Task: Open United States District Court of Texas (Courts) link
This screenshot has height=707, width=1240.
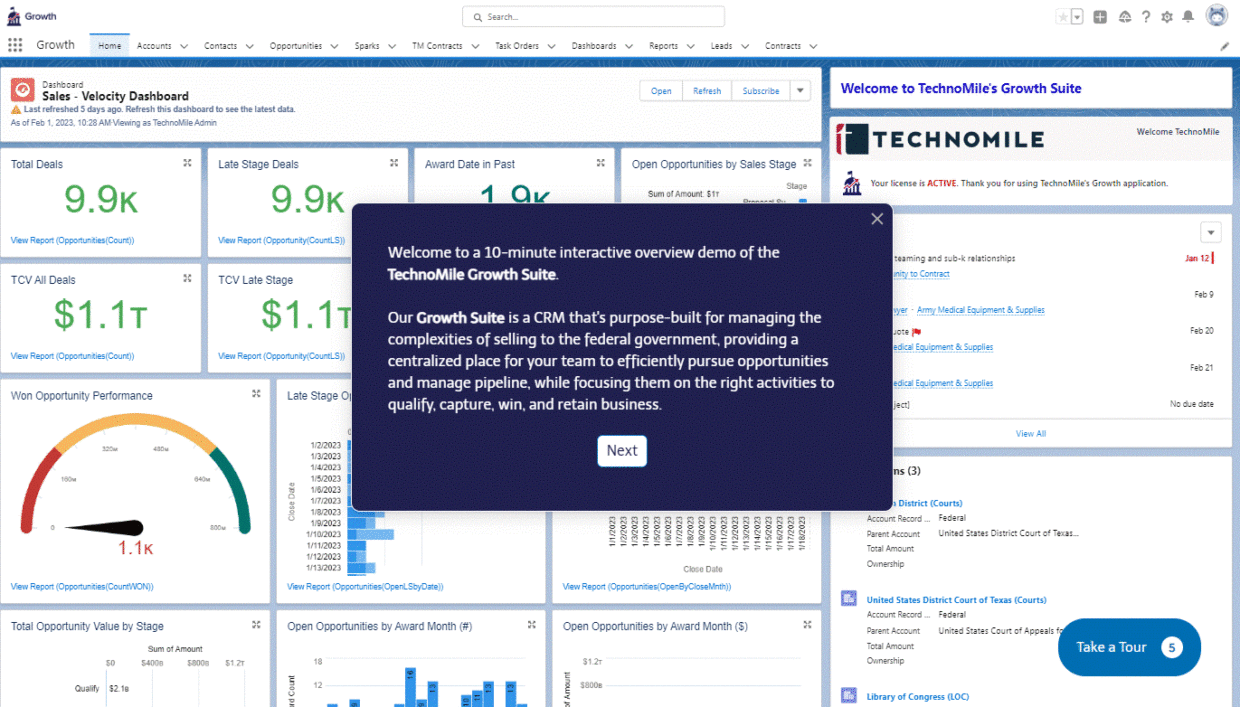Action: click(x=956, y=600)
